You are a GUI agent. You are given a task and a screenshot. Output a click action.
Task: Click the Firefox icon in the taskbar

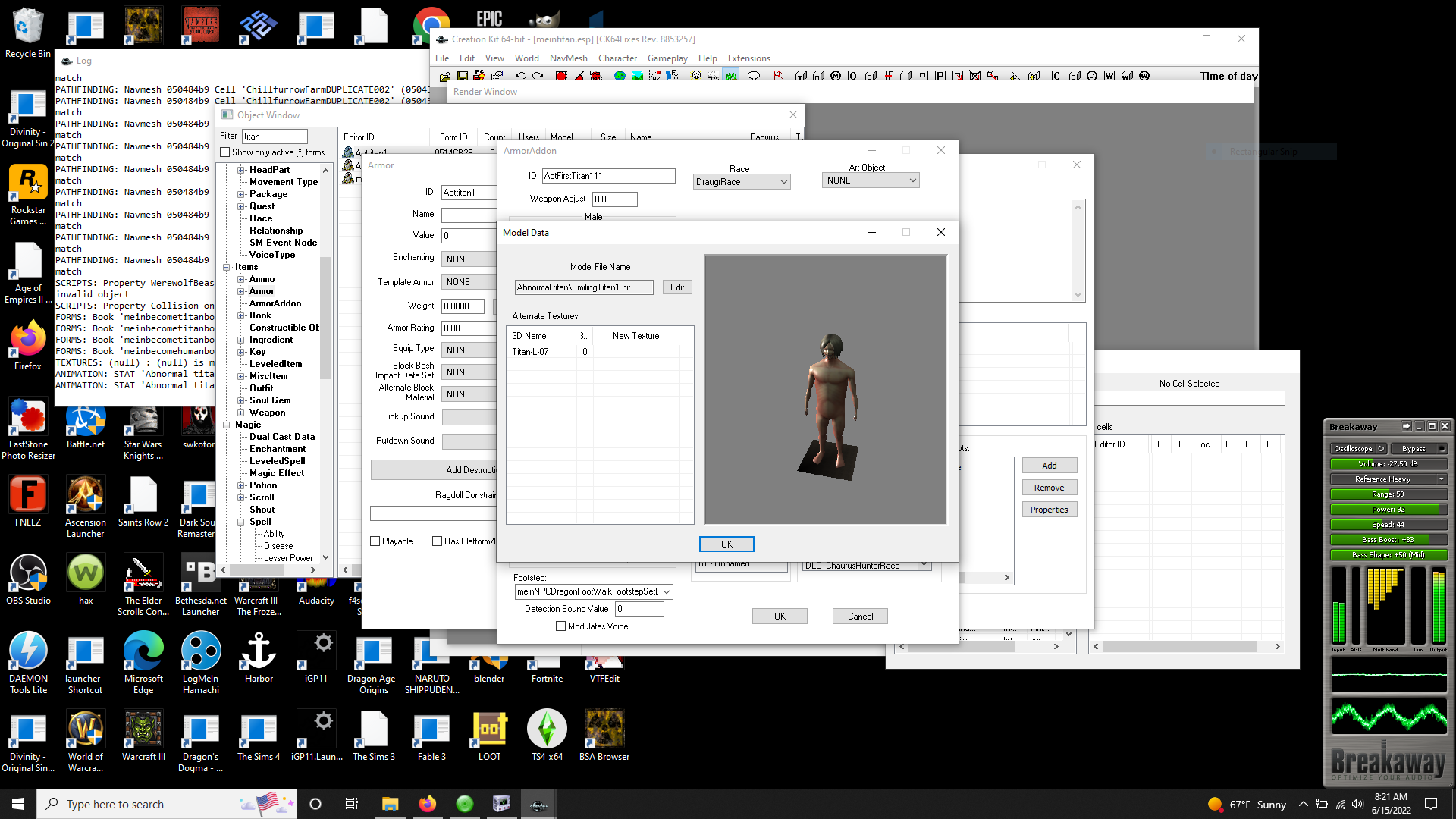428,804
